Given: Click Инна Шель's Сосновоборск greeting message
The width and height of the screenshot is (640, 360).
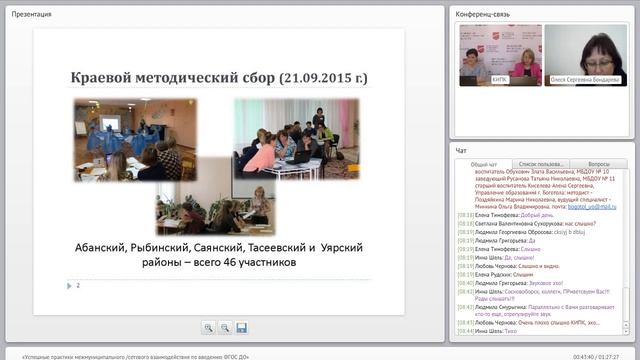Looking at the screenshot, I should 534,295.
